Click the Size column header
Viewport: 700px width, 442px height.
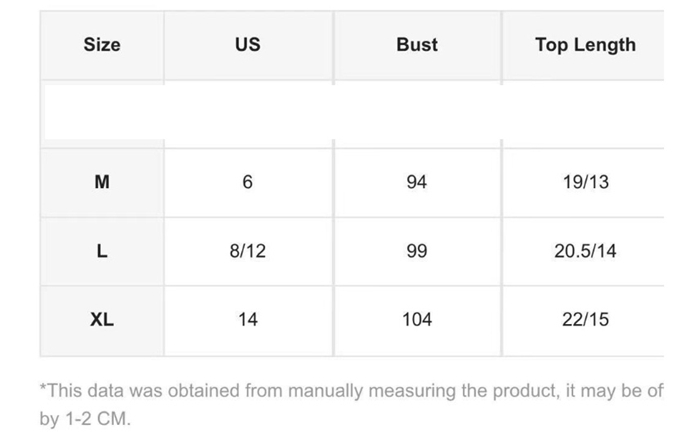pyautogui.click(x=102, y=45)
